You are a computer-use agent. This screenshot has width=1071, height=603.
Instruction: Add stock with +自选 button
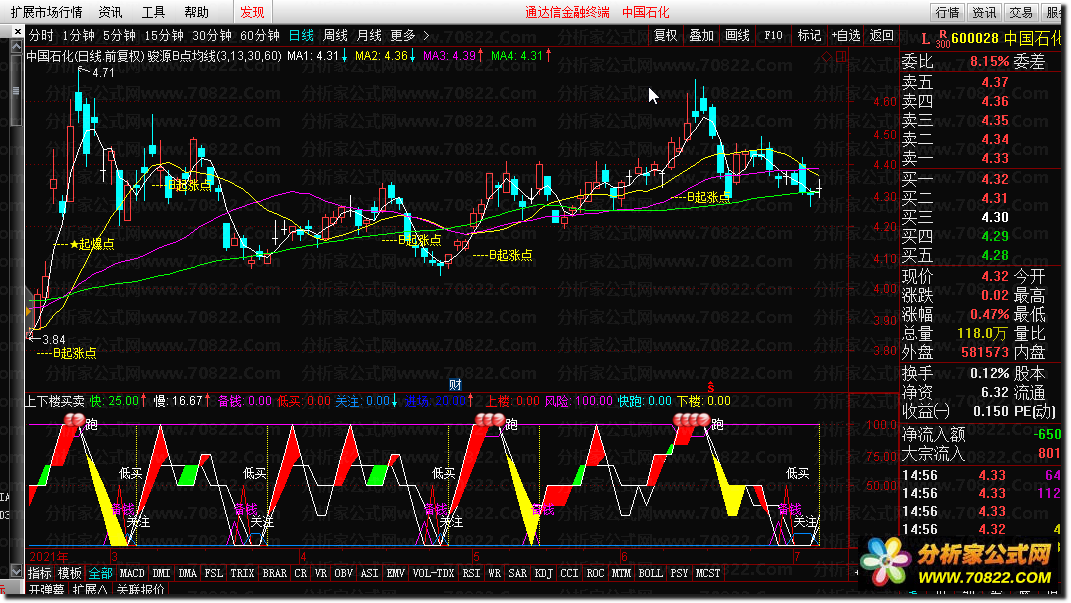(x=846, y=36)
